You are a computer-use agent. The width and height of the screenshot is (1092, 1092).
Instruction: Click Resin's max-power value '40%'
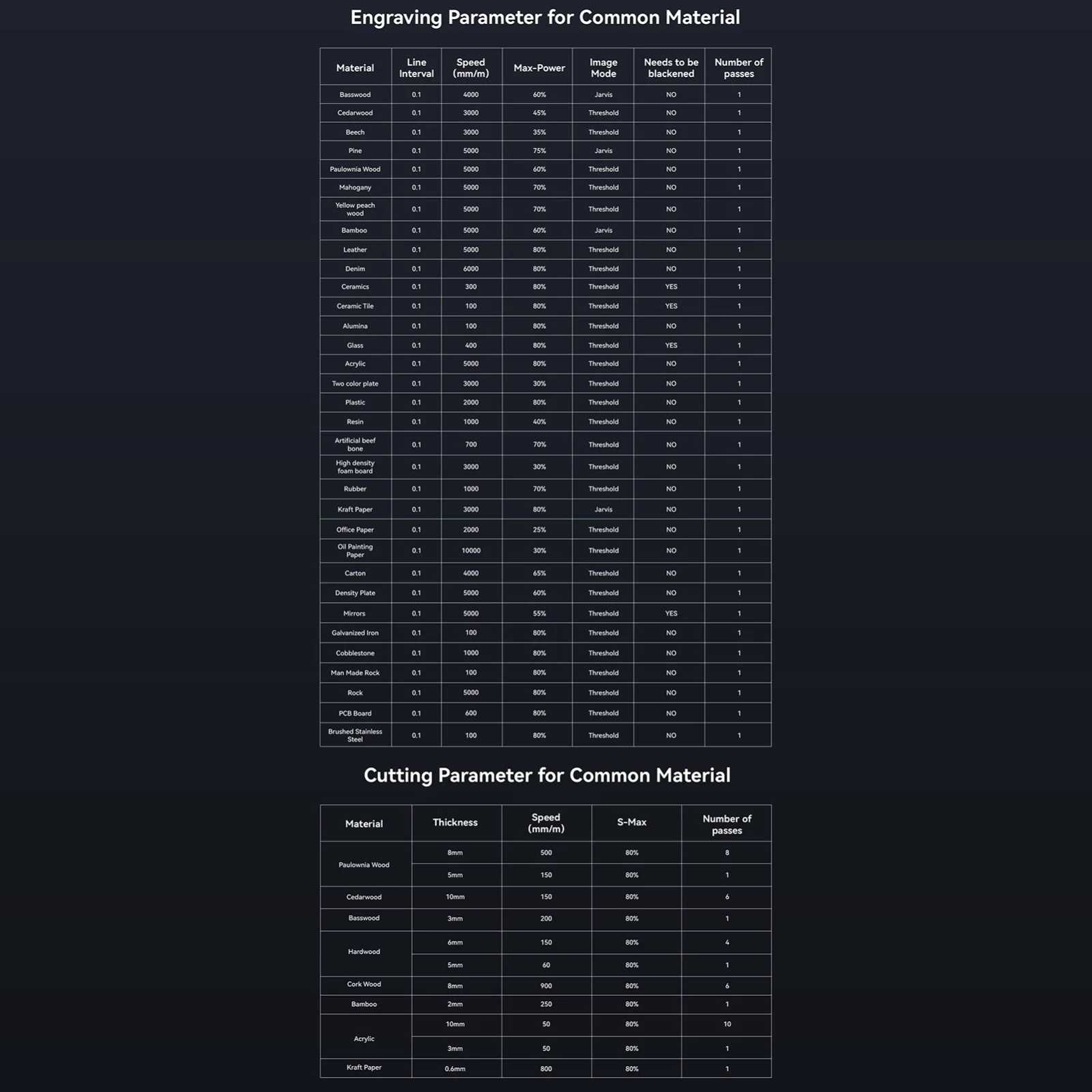539,422
